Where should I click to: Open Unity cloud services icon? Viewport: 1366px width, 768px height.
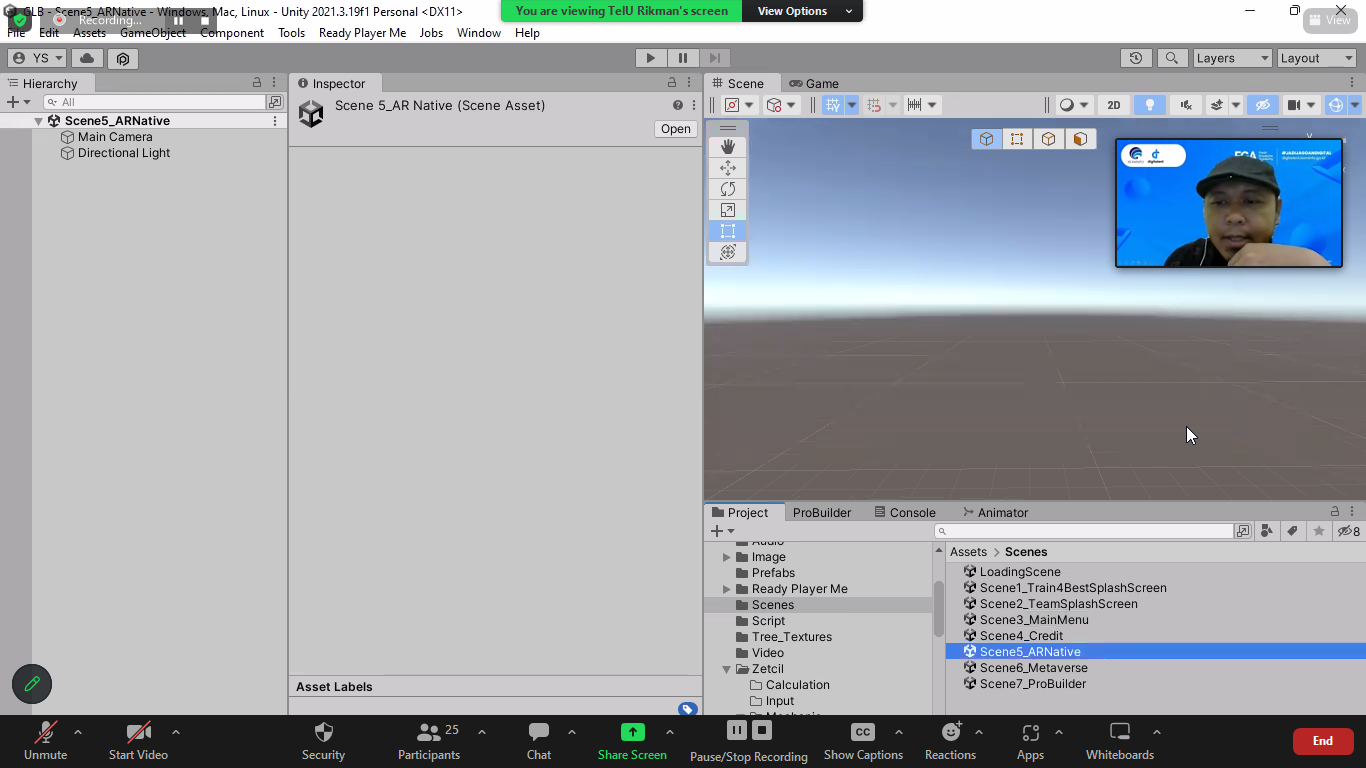coord(87,58)
